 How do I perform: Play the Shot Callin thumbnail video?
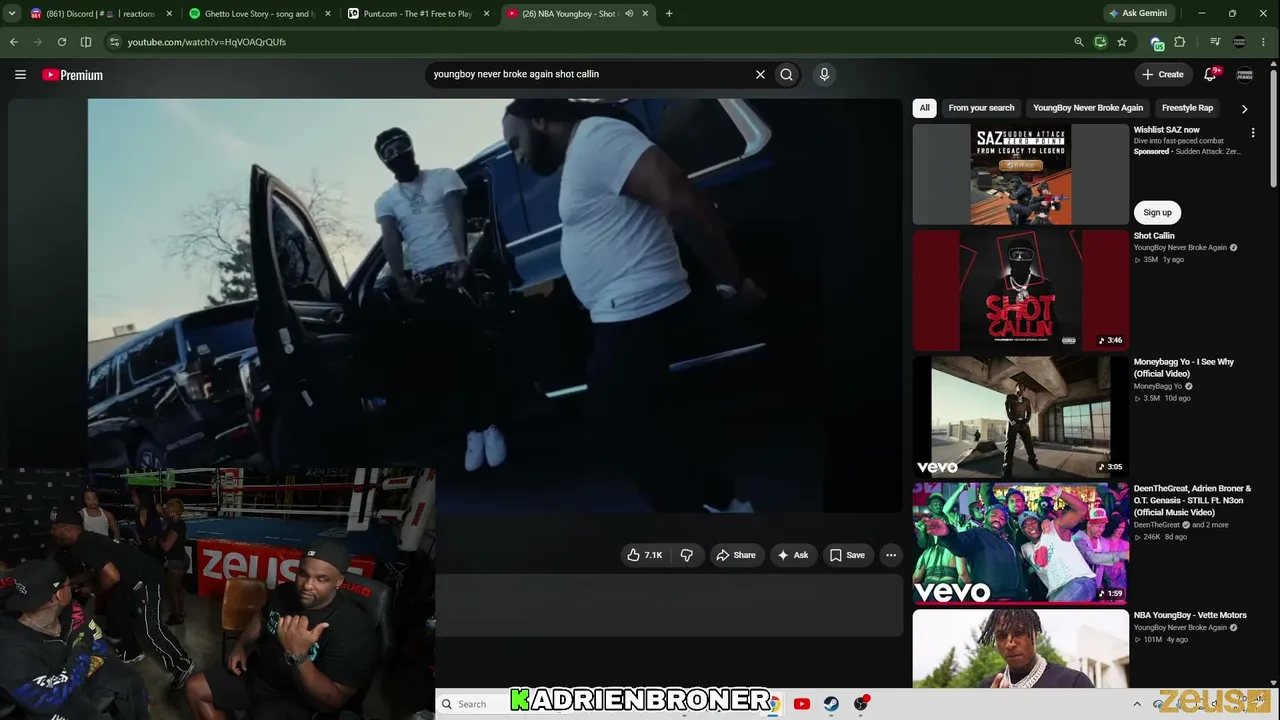(x=1020, y=290)
